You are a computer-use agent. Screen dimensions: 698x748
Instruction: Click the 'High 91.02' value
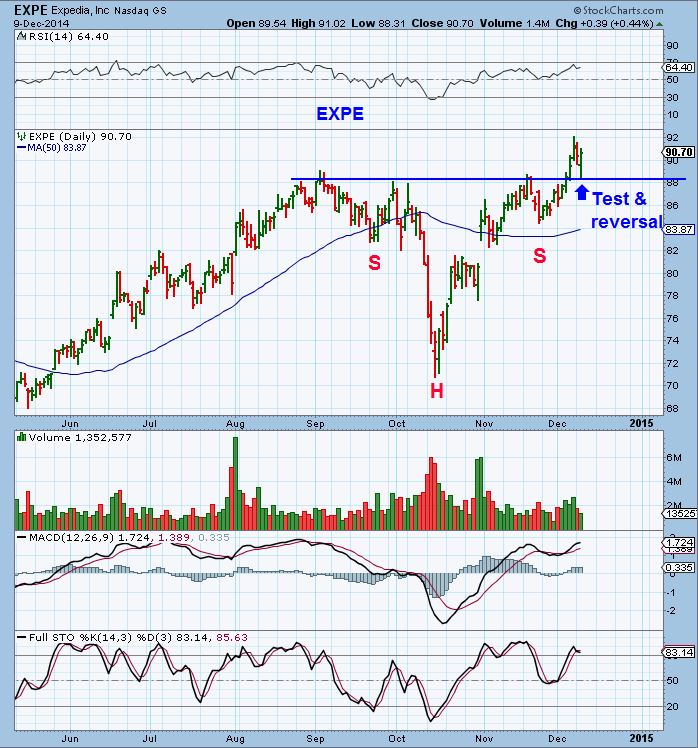click(318, 23)
